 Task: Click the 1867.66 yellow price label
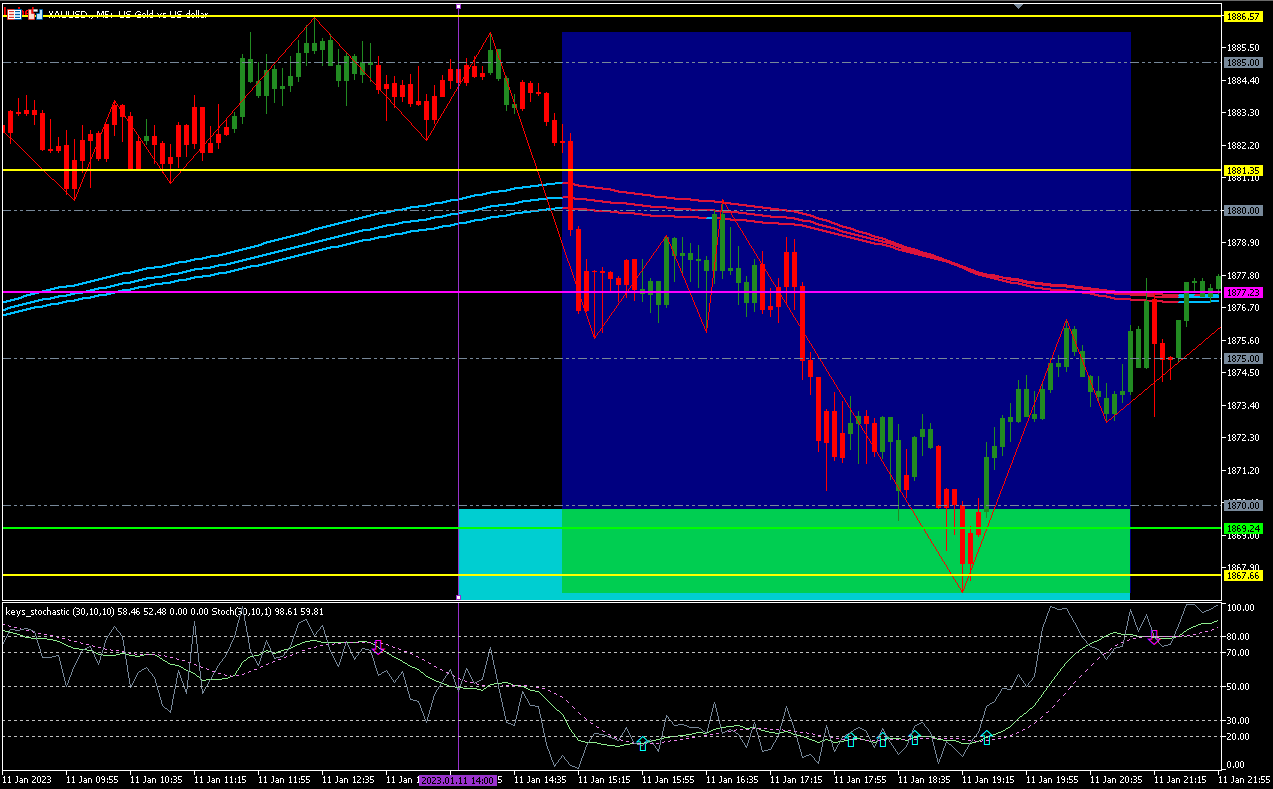(x=1242, y=575)
